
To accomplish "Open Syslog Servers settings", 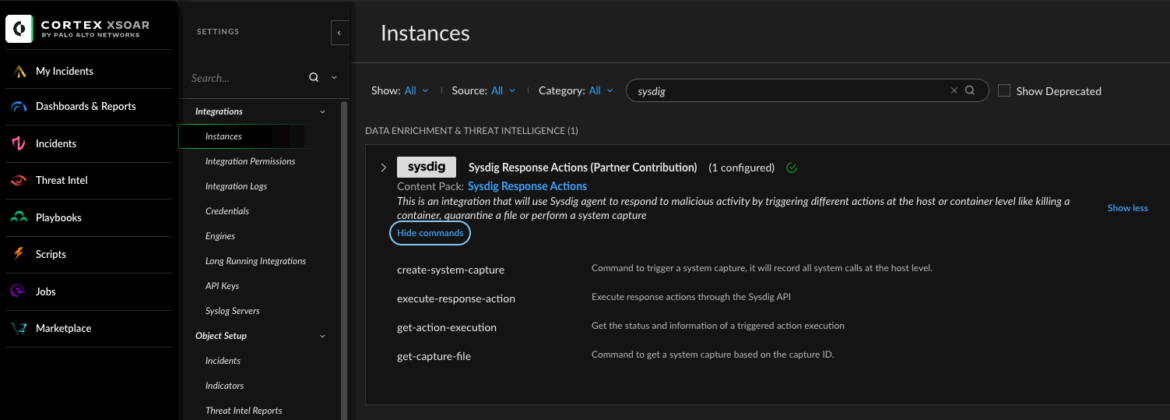I will click(232, 310).
